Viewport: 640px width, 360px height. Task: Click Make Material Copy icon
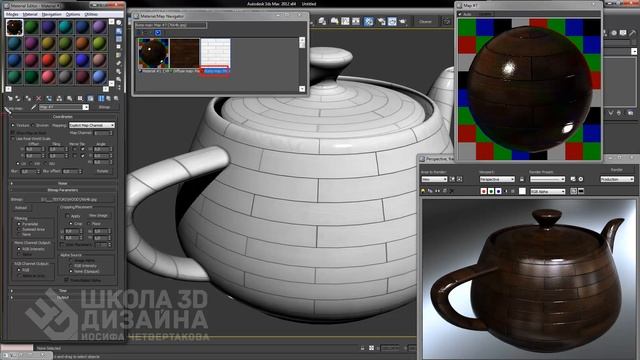click(x=49, y=98)
